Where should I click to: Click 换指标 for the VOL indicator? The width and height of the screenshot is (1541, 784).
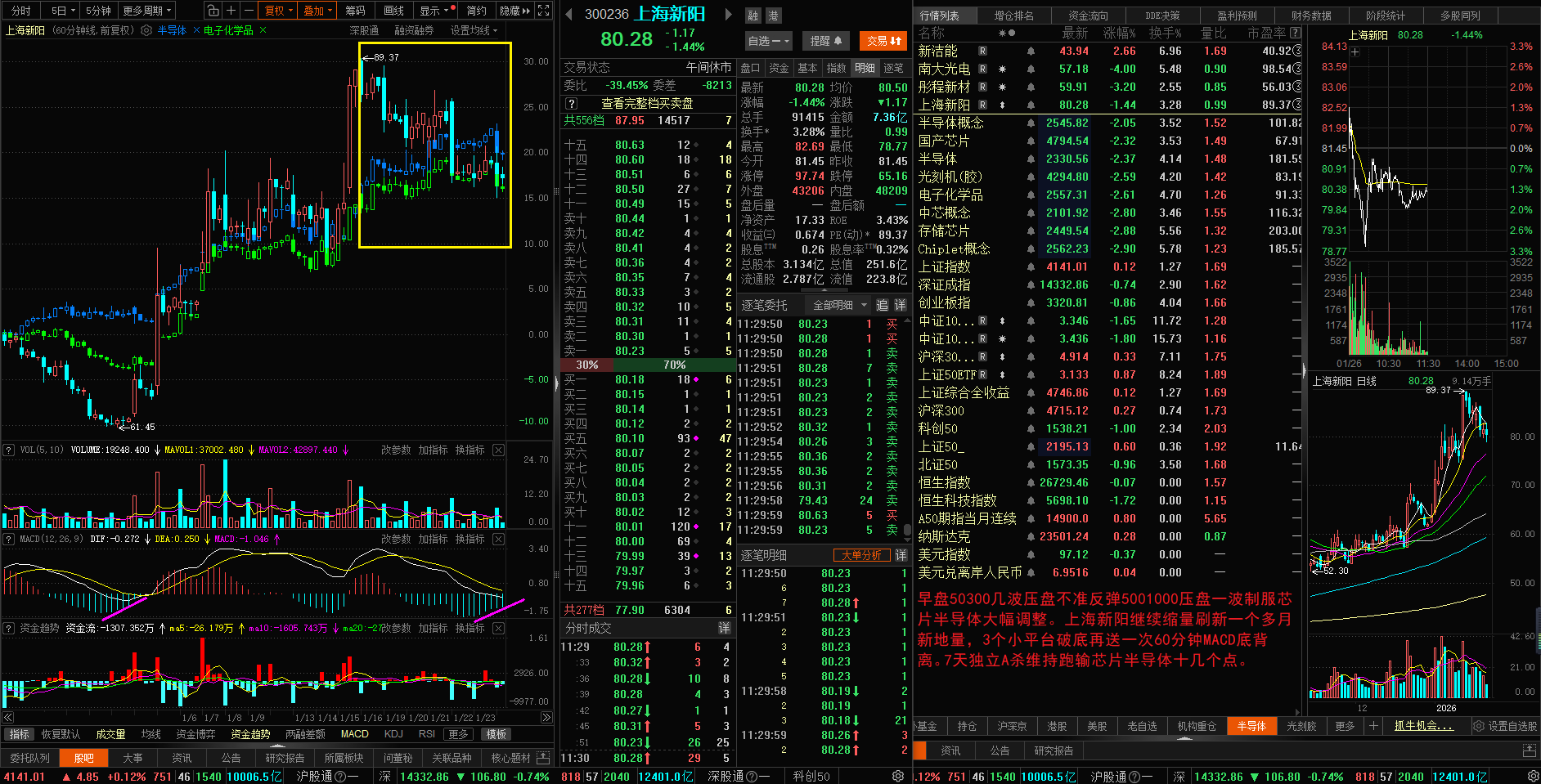[x=469, y=450]
